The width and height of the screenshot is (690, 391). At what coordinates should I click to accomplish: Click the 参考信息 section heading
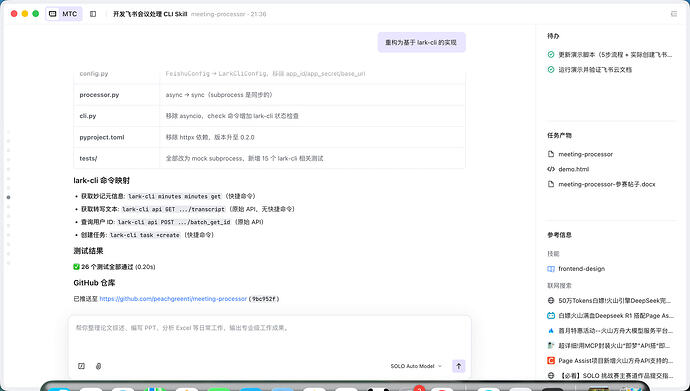click(x=559, y=235)
